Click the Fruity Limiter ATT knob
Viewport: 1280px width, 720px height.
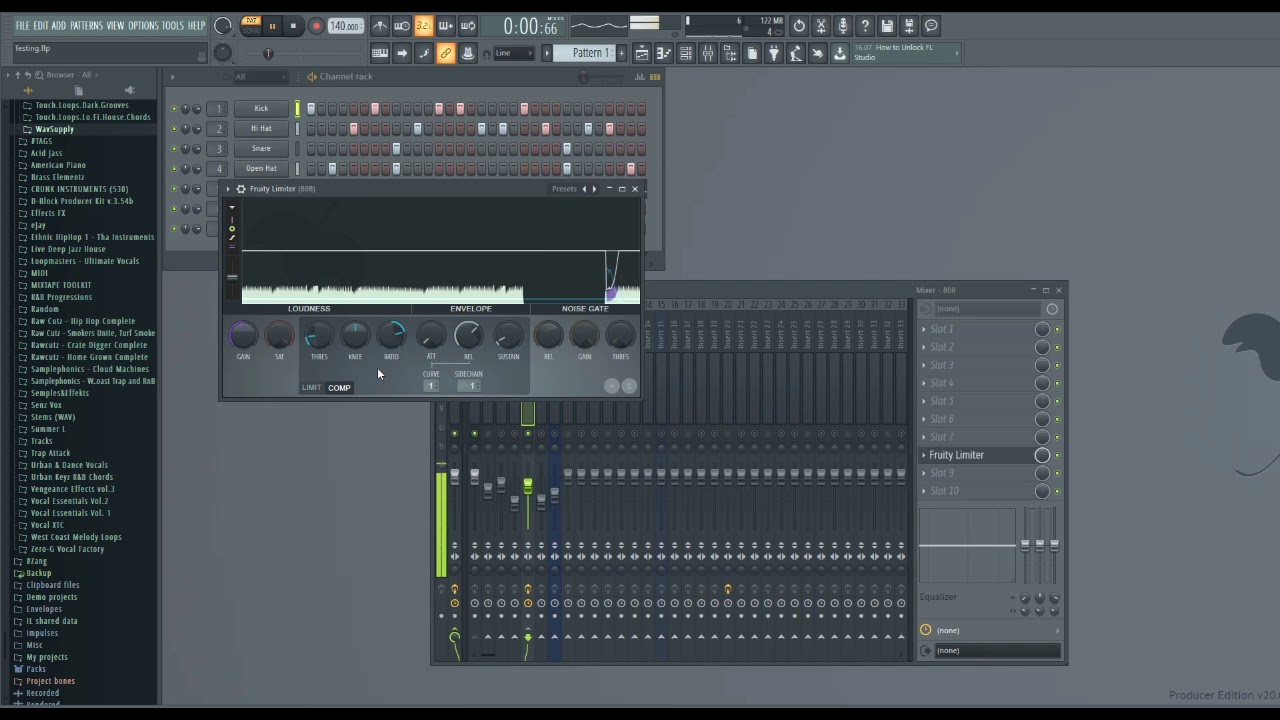click(x=431, y=335)
